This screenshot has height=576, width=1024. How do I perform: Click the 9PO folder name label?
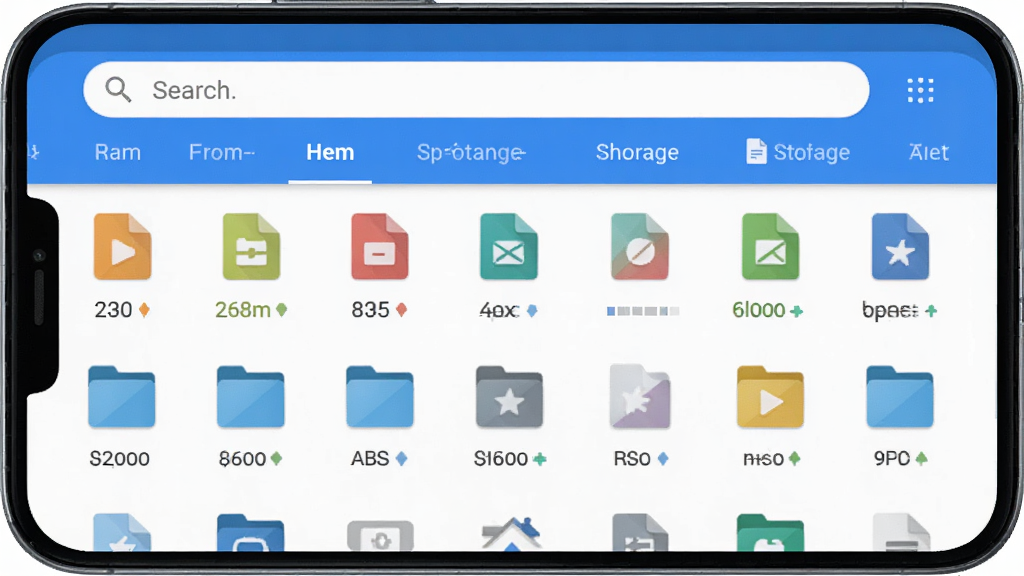[892, 458]
